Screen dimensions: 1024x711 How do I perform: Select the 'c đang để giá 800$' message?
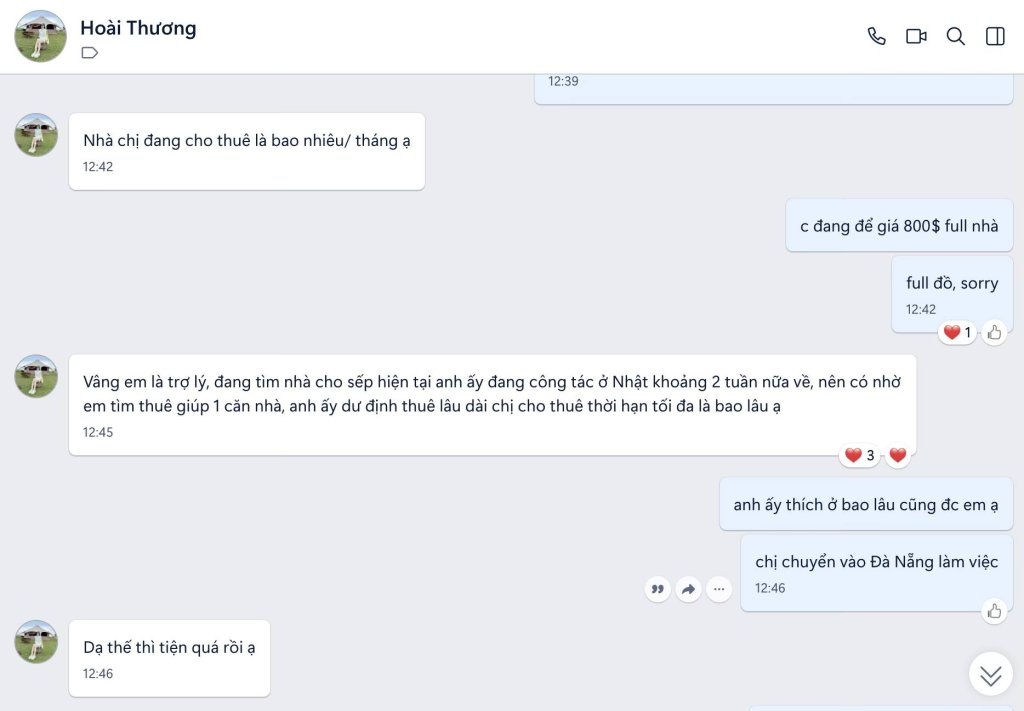pos(899,226)
